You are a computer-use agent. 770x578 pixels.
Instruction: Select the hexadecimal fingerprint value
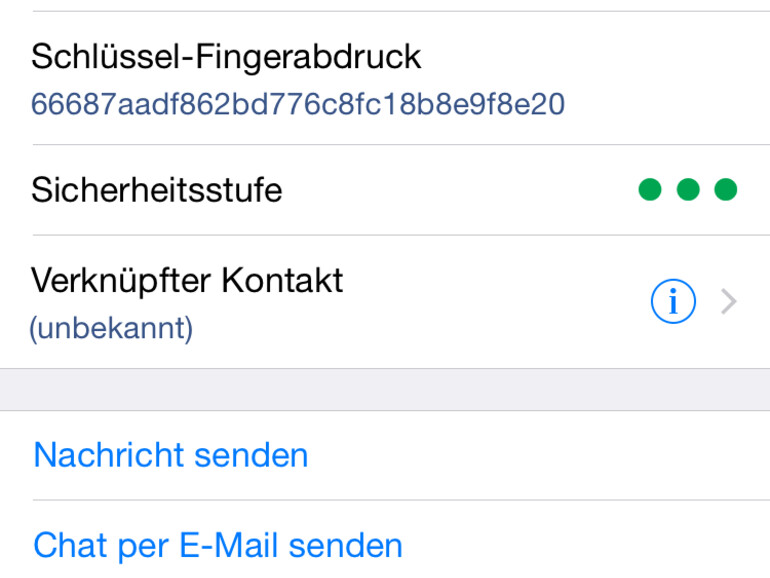[x=298, y=104]
